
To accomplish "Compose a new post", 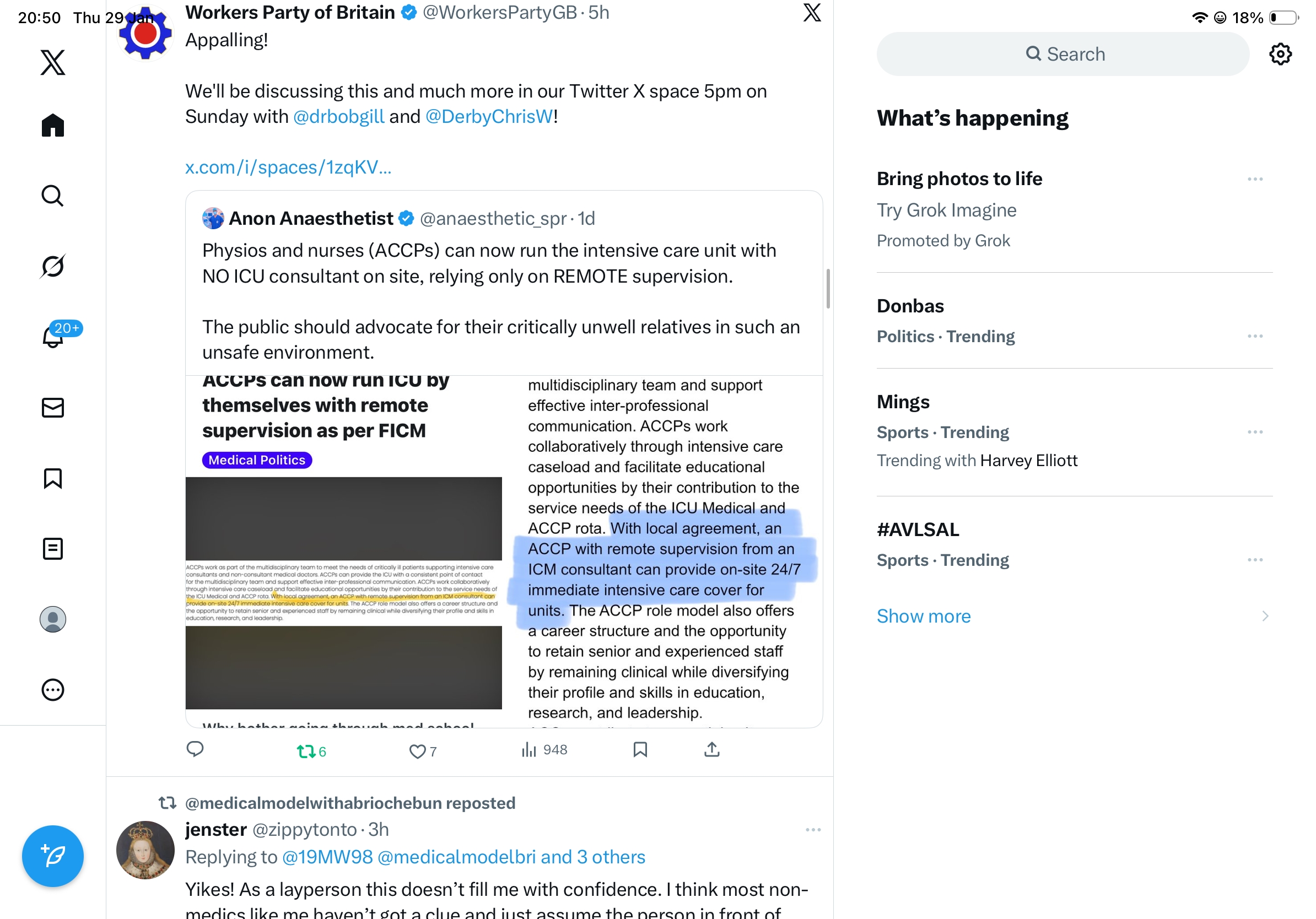I will [x=53, y=856].
